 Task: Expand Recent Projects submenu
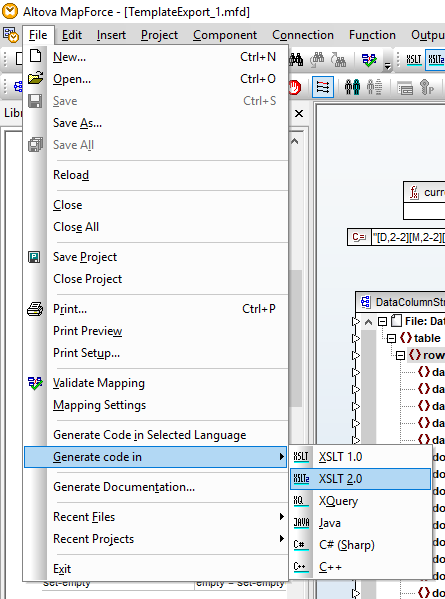[x=155, y=539]
